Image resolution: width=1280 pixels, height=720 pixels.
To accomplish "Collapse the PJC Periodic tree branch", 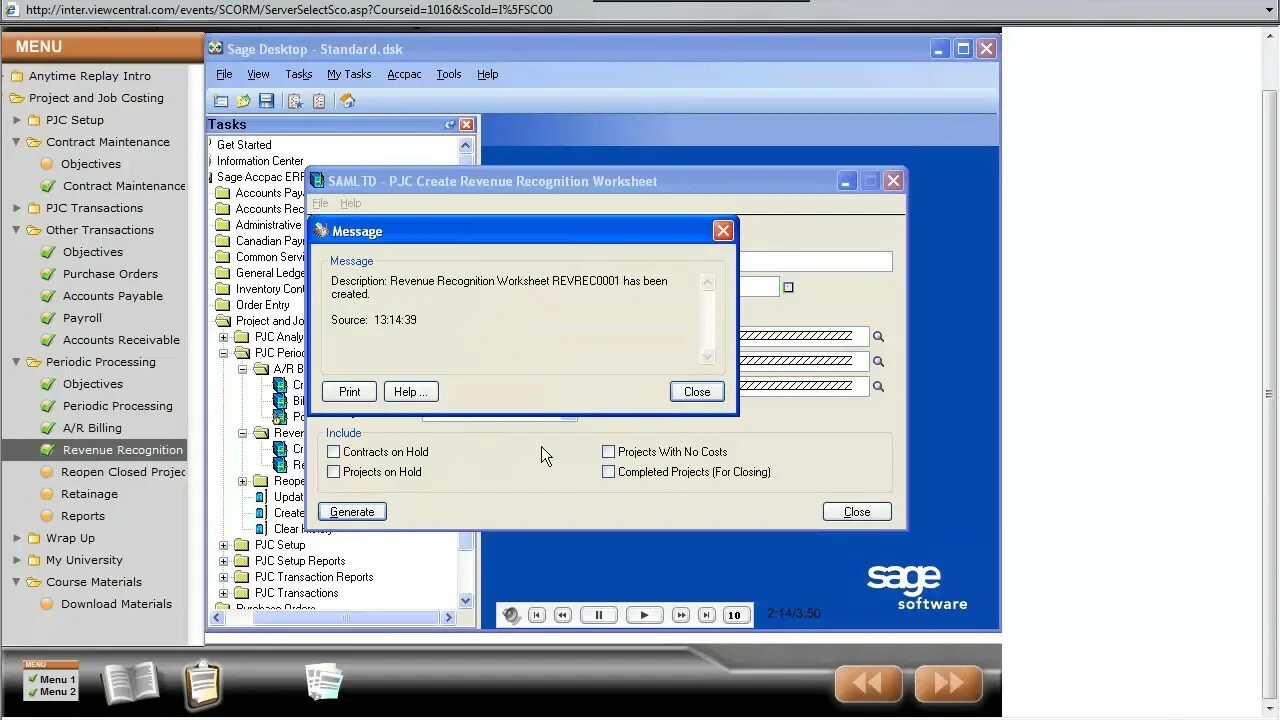I will click(x=222, y=352).
